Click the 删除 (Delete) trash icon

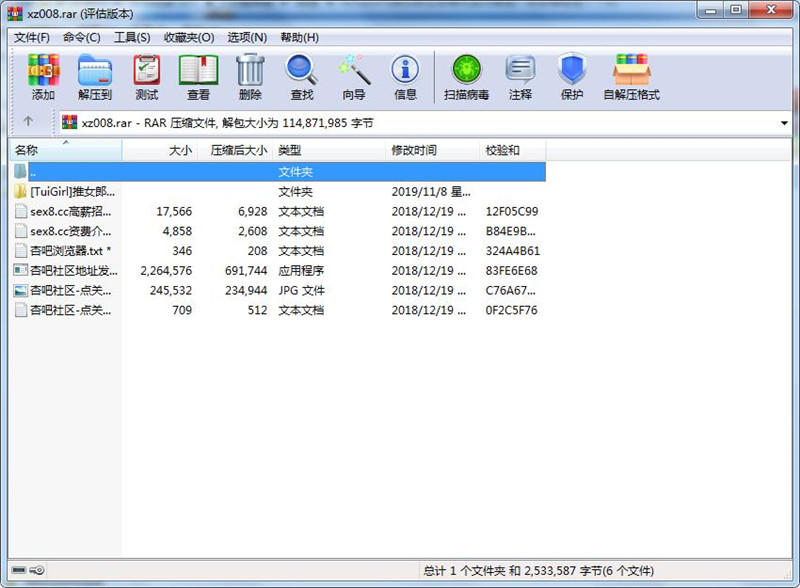pyautogui.click(x=250, y=77)
